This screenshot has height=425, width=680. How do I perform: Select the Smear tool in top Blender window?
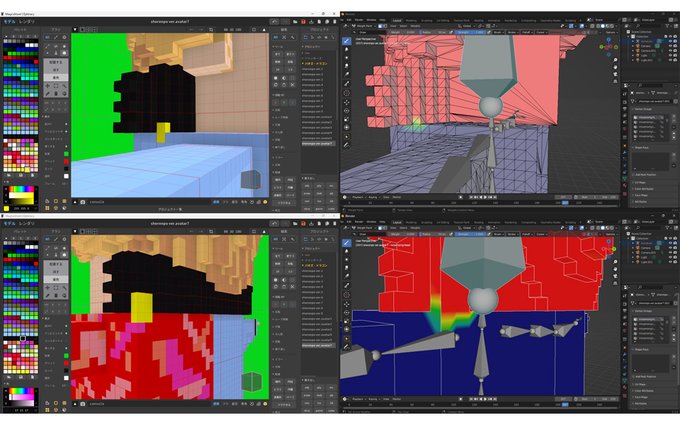click(347, 66)
